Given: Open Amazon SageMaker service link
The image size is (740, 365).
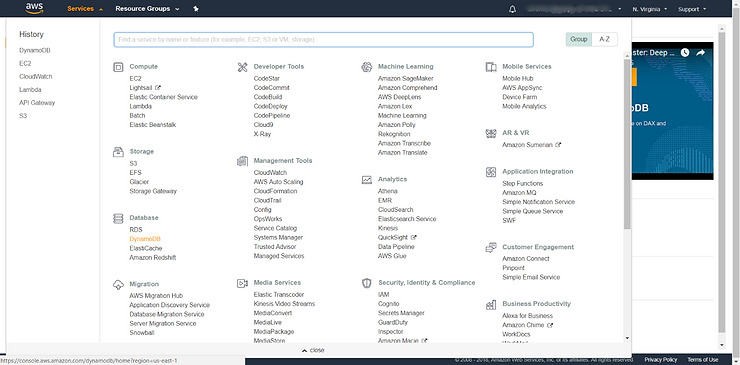Looking at the screenshot, I should coord(405,78).
